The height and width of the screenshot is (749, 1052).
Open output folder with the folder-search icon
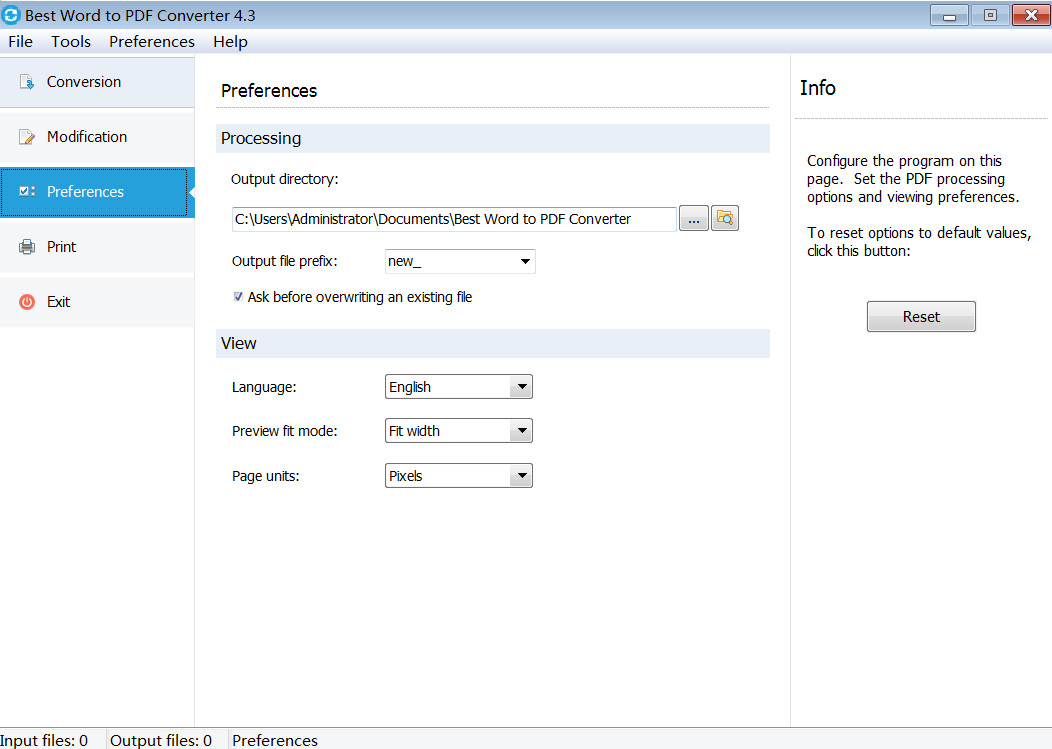tap(725, 218)
